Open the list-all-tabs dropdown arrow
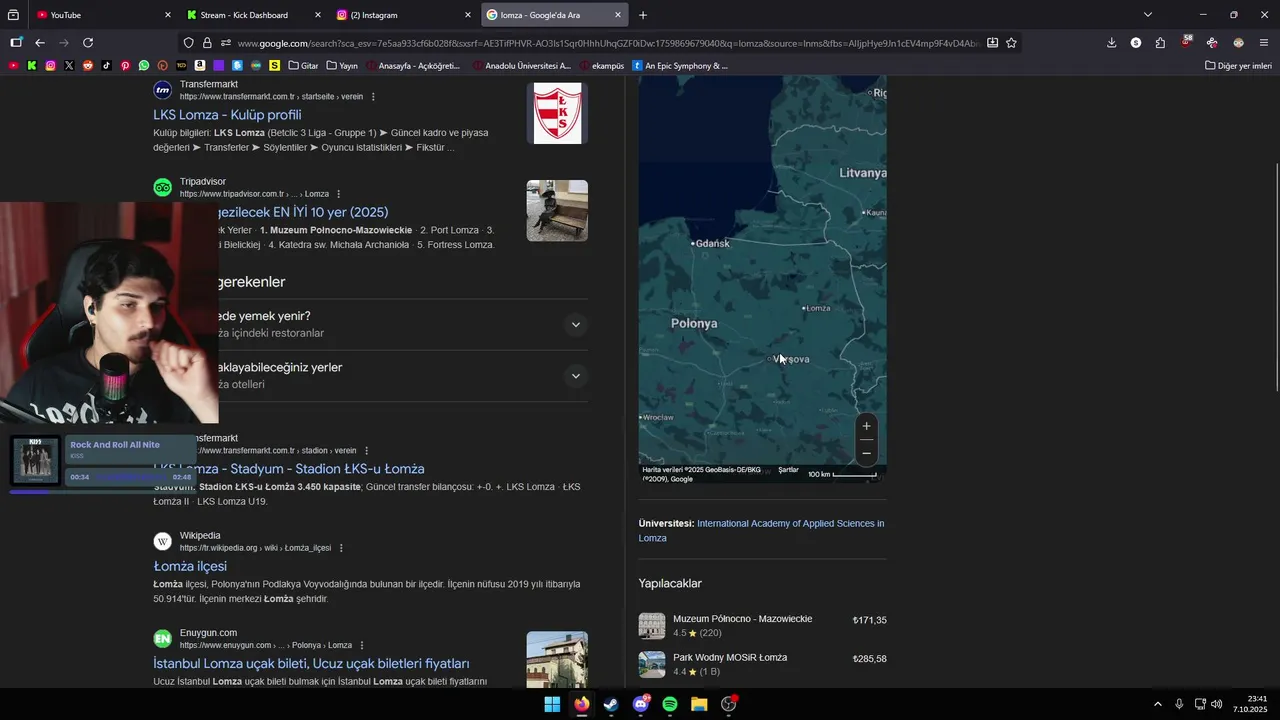Image resolution: width=1280 pixels, height=720 pixels. tap(1147, 15)
